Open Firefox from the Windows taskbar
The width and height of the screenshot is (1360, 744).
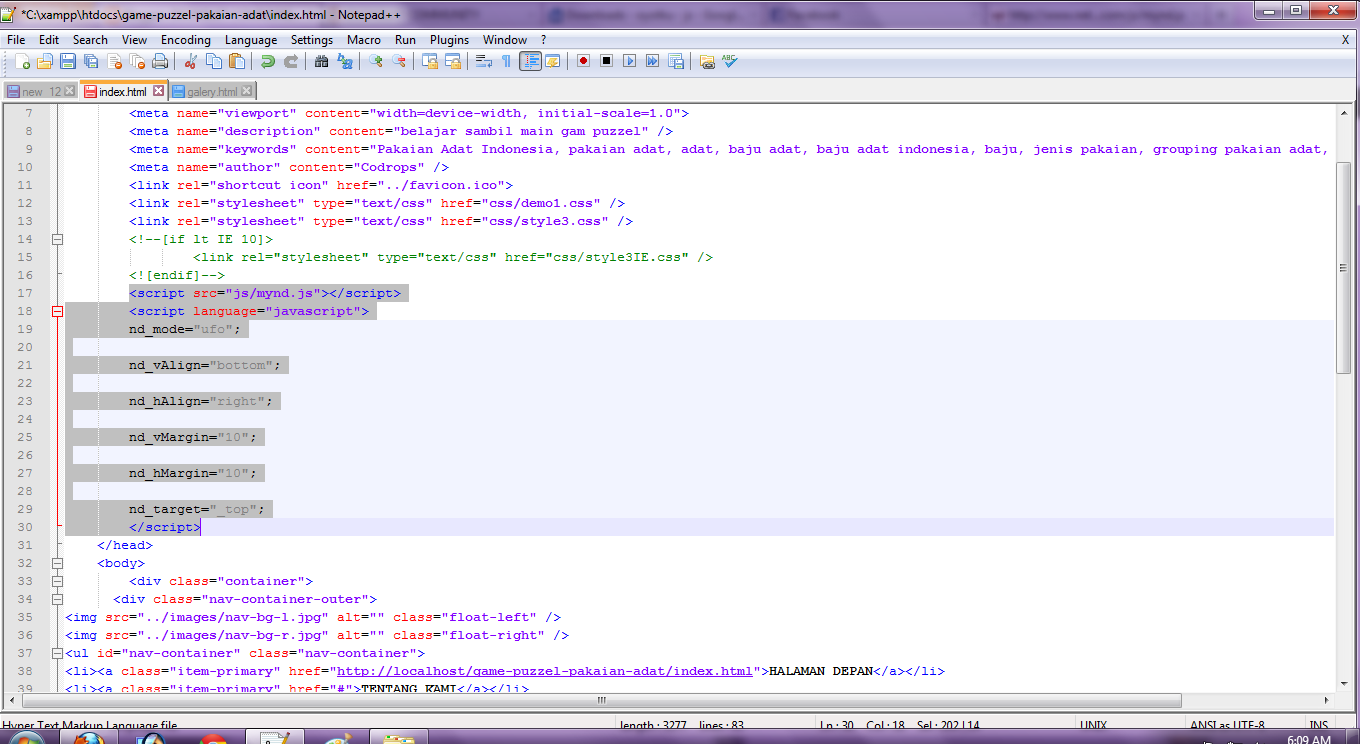(89, 738)
